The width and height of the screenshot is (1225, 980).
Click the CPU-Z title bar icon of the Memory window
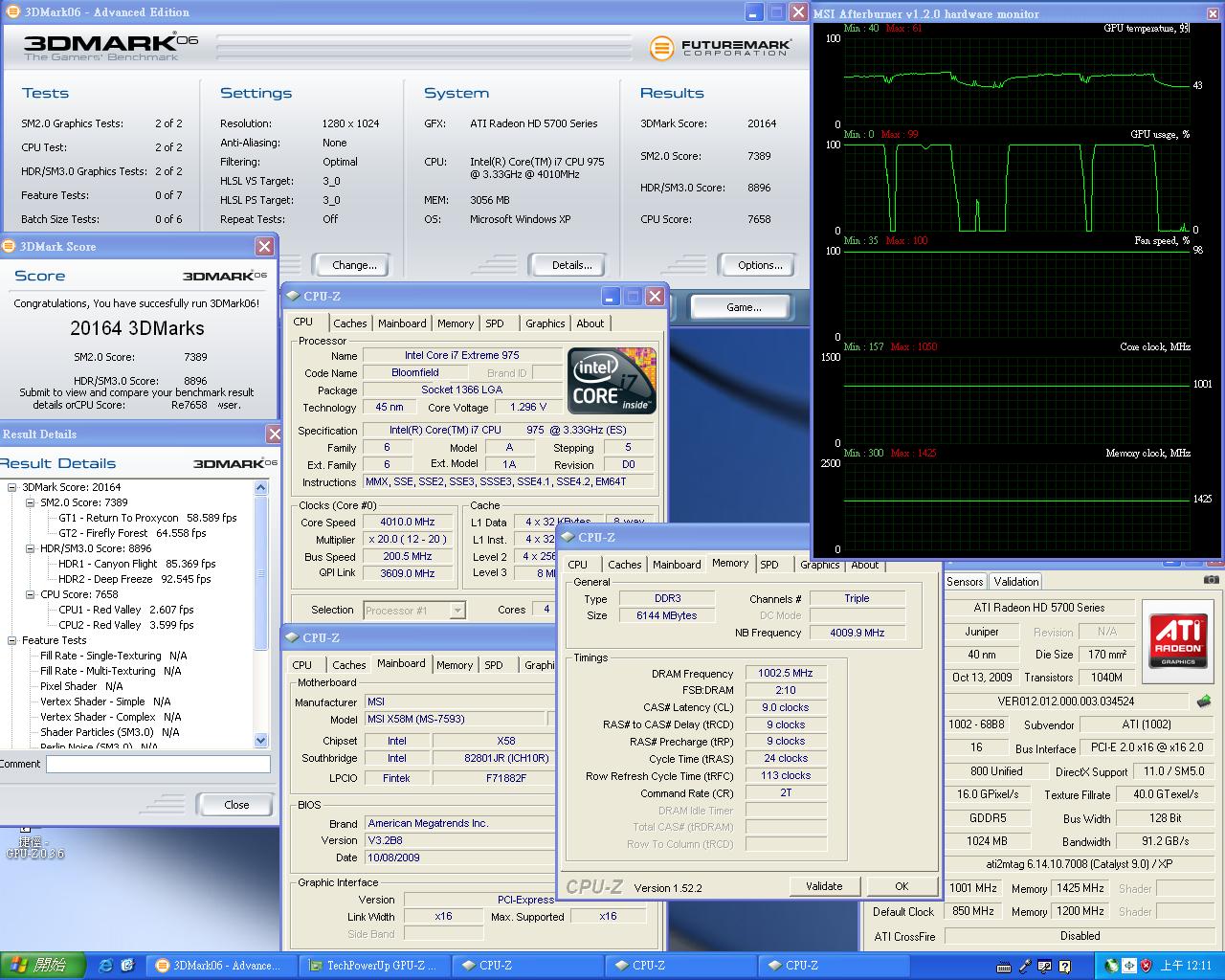[568, 537]
